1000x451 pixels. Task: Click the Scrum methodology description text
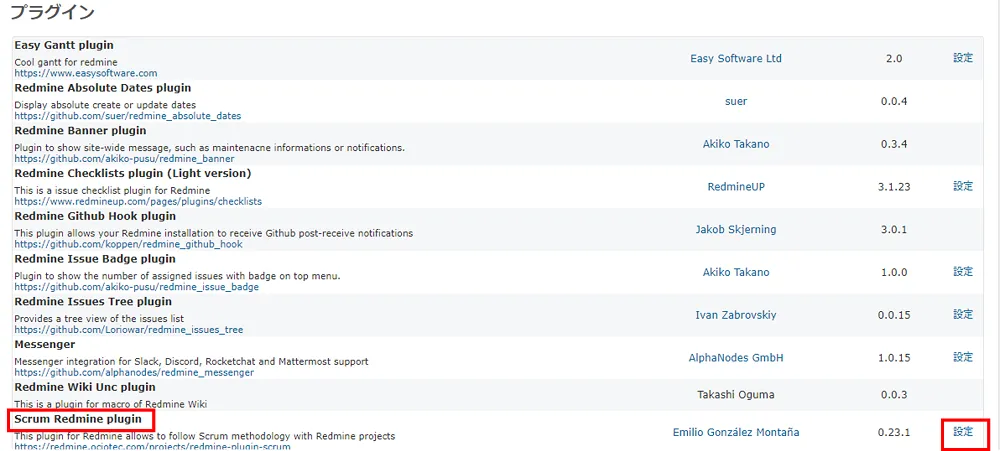click(205, 436)
